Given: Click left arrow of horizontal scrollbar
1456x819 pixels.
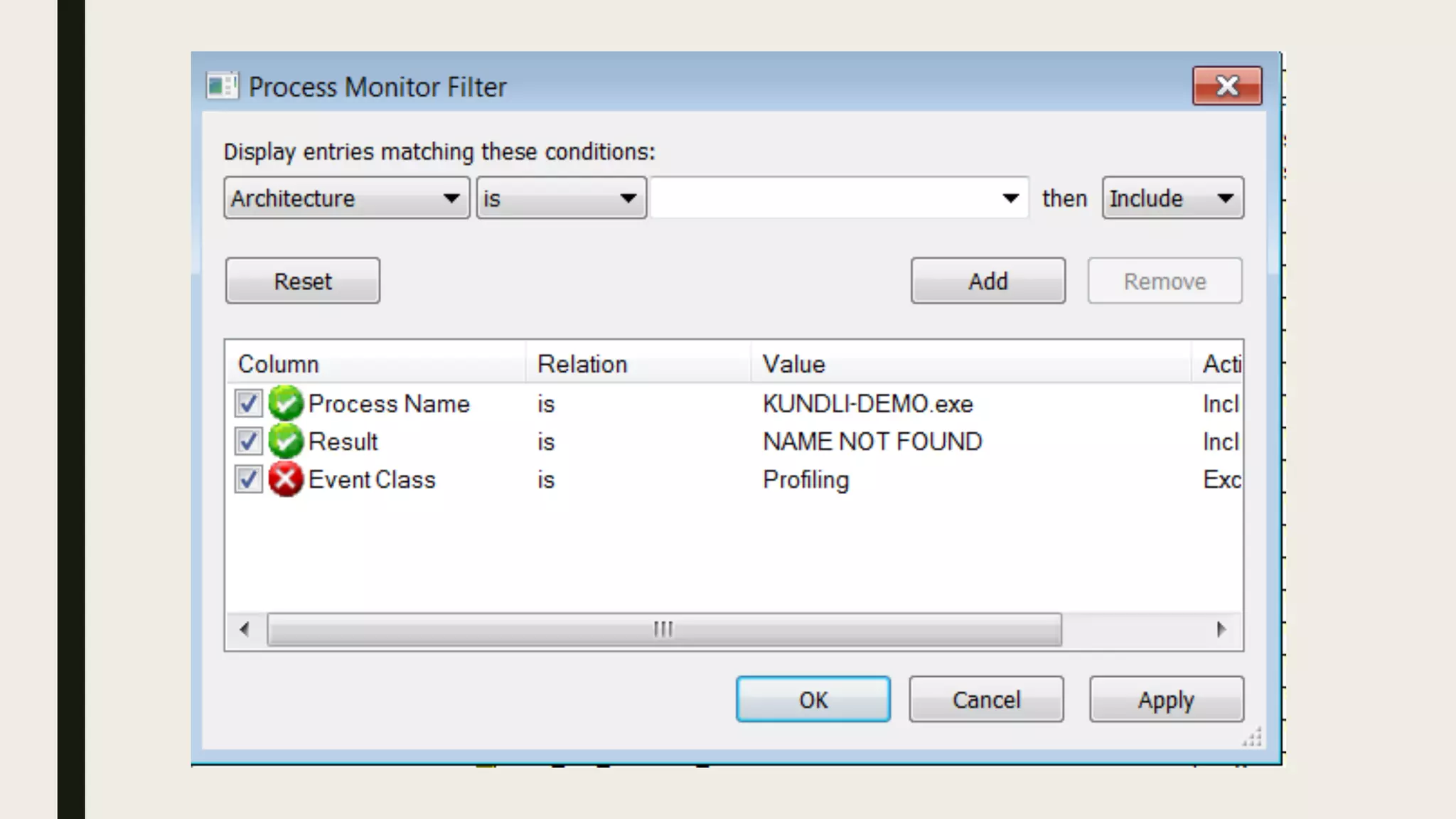Looking at the screenshot, I should pyautogui.click(x=245, y=629).
